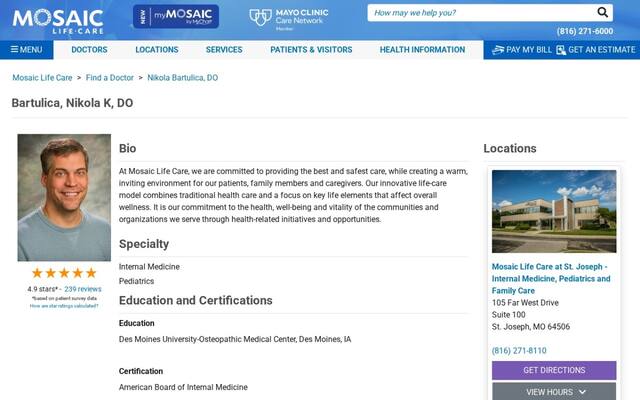This screenshot has width=640, height=400.
Task: Call the (816) 271-6000 header number
Action: [584, 31]
